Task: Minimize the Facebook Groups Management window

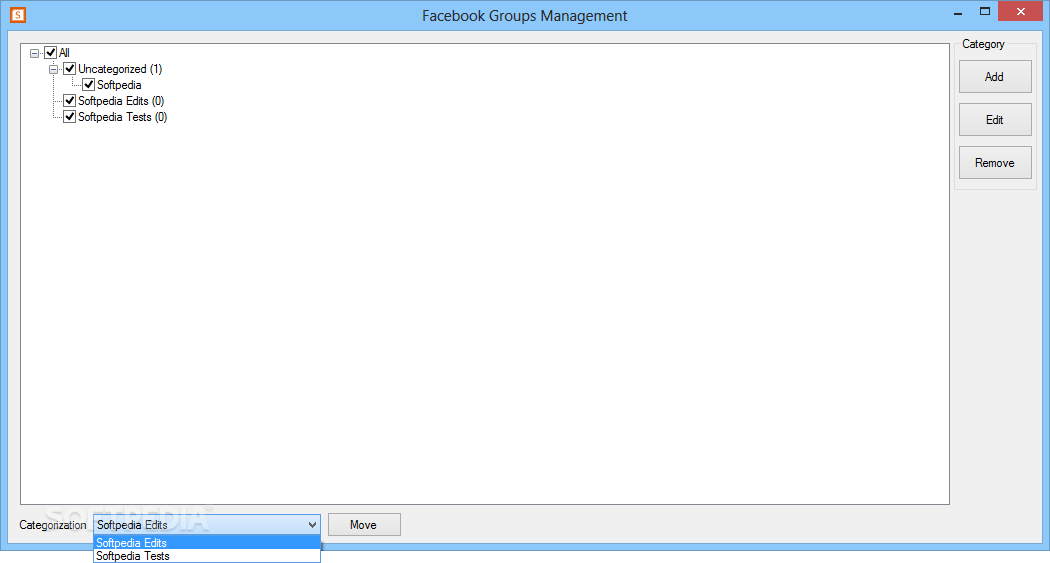Action: click(x=958, y=12)
